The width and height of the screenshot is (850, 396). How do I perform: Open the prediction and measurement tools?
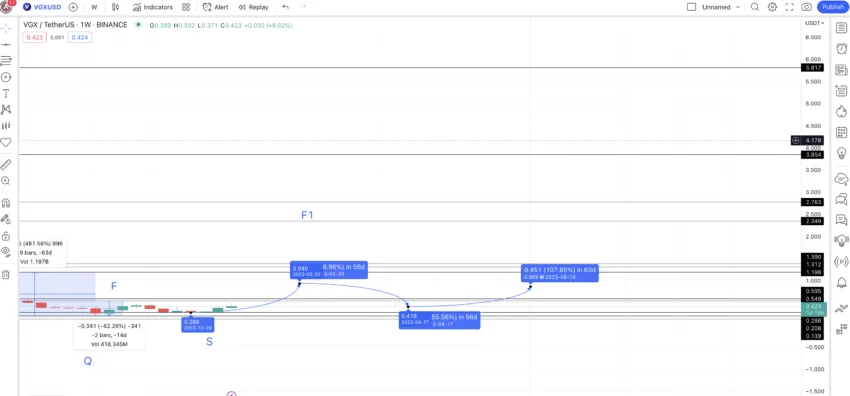(6, 126)
